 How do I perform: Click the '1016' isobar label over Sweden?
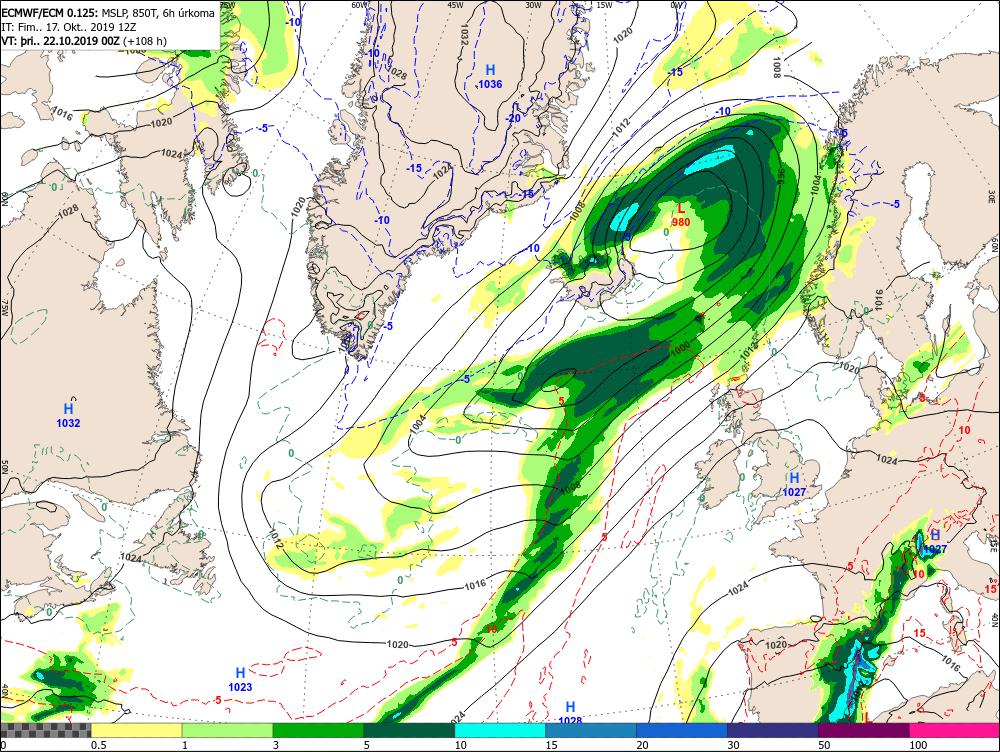[x=879, y=299]
